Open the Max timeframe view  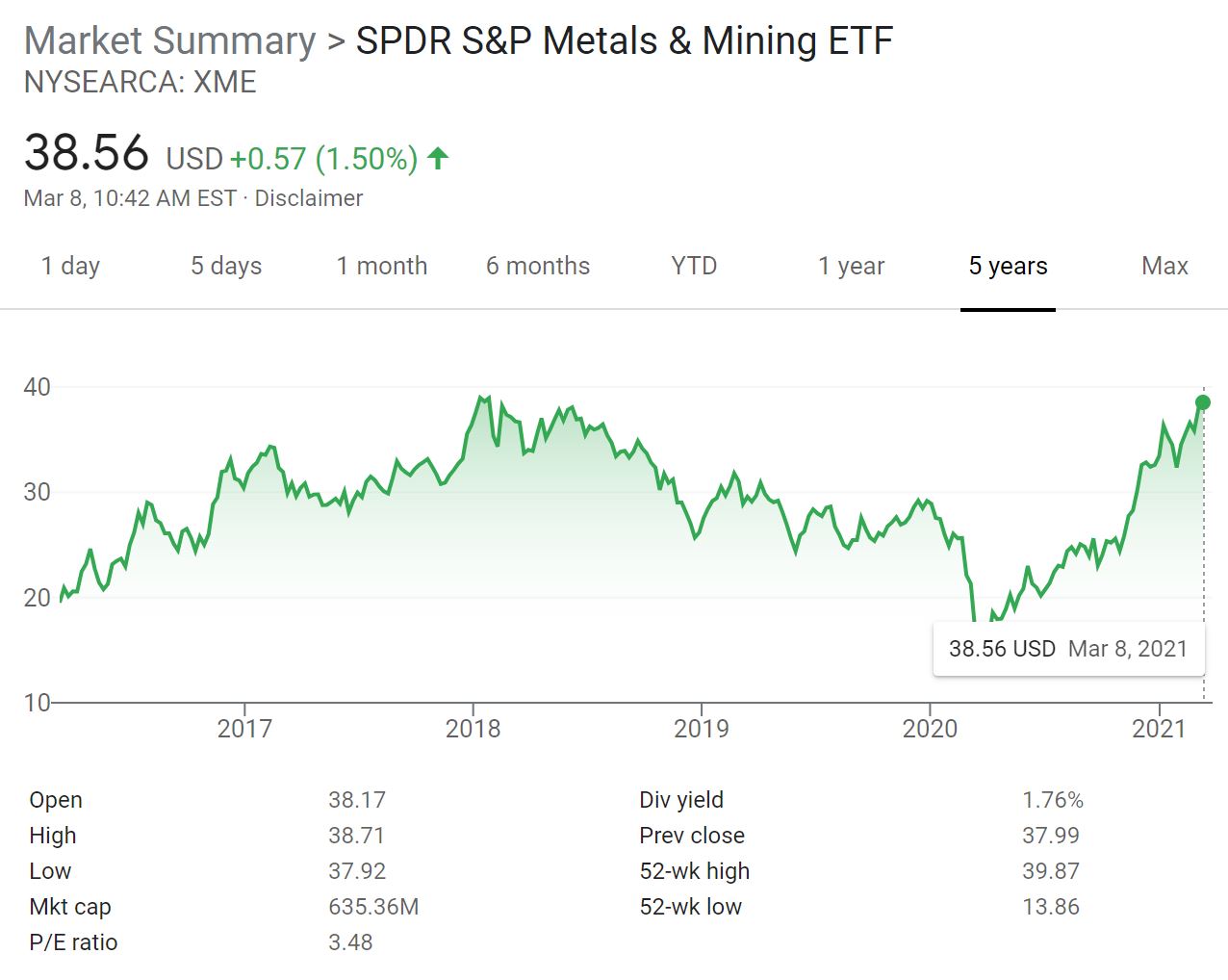click(x=1164, y=266)
